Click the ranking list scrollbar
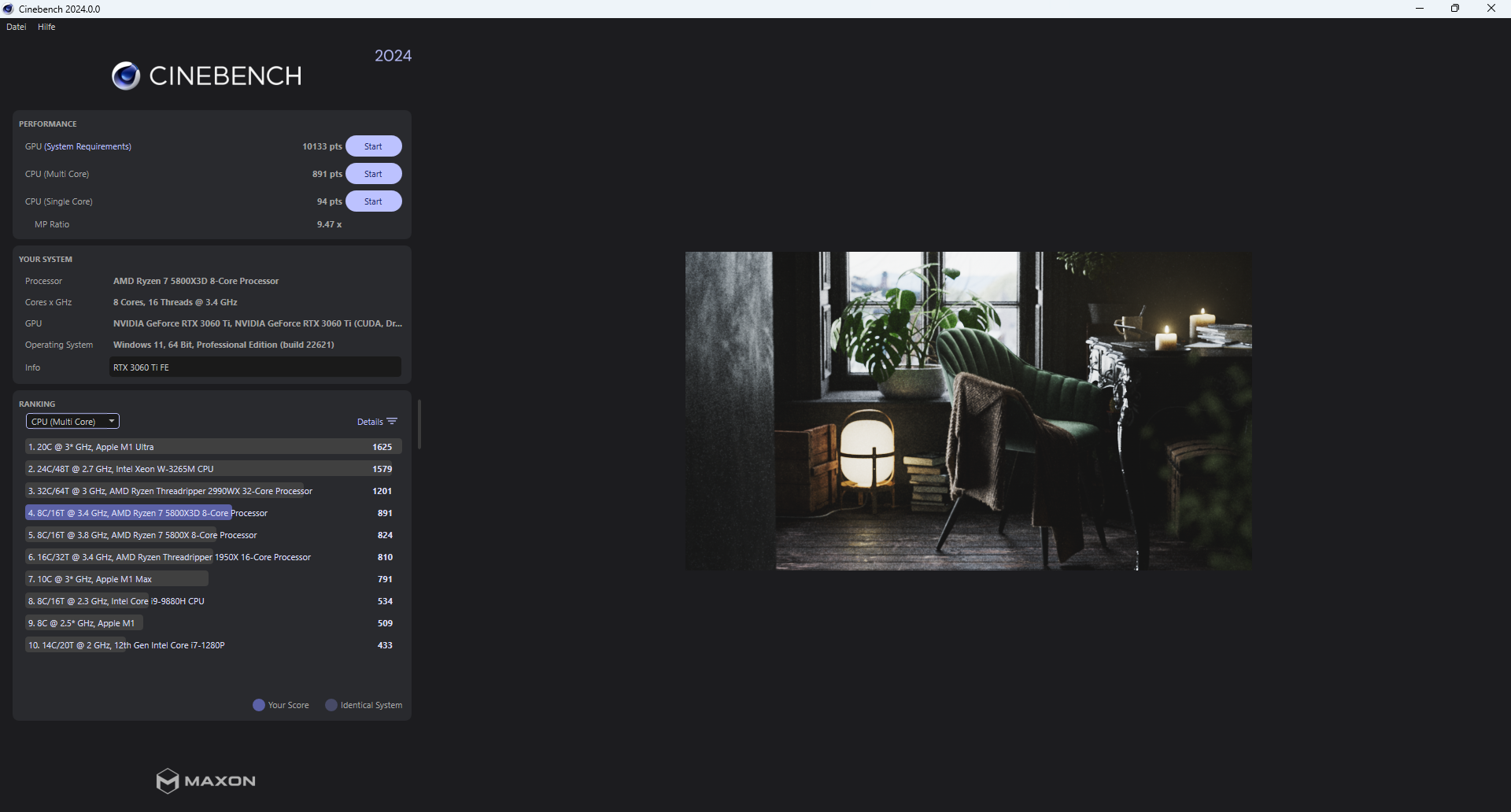The width and height of the screenshot is (1511, 812). (x=419, y=424)
